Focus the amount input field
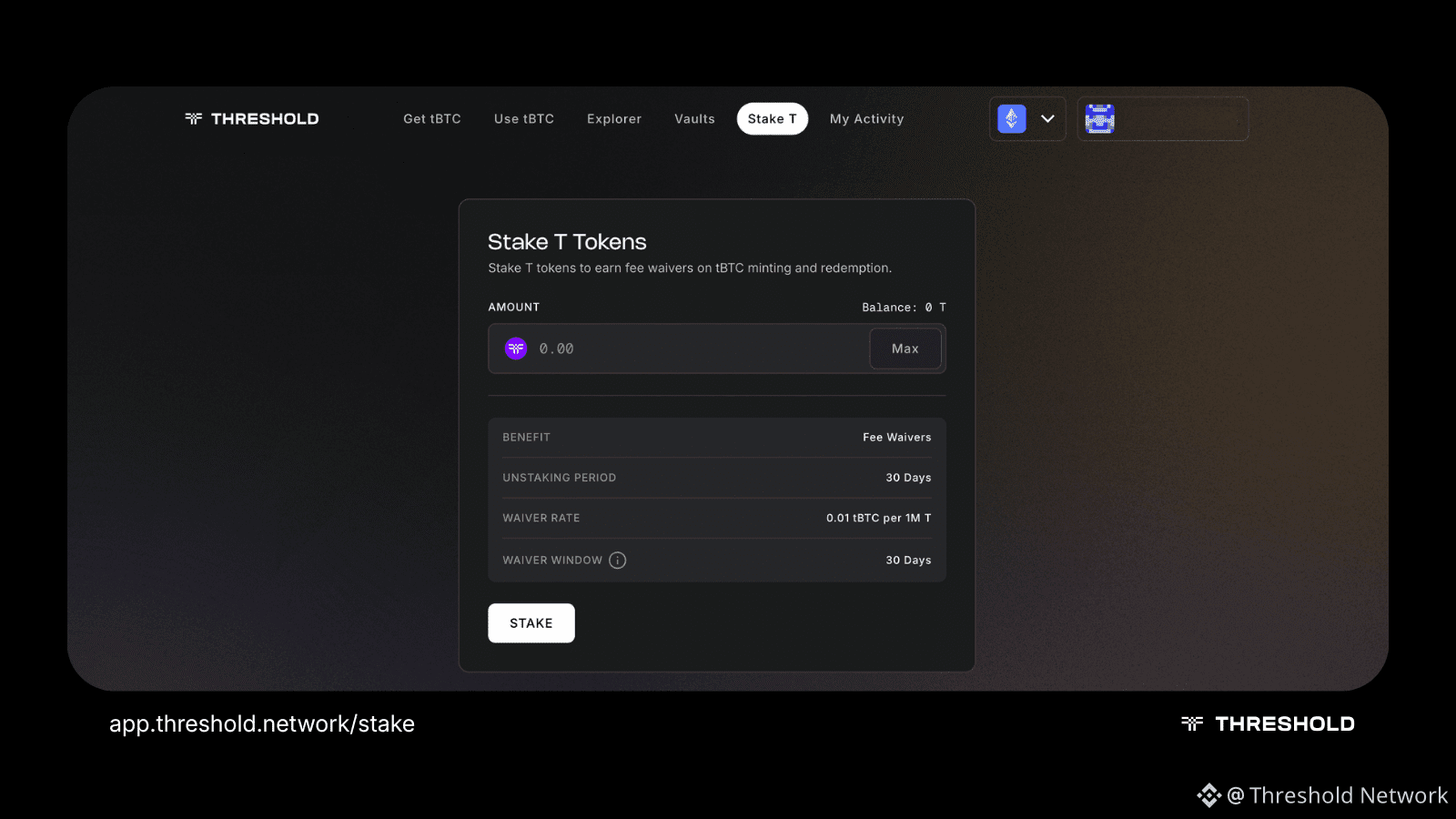The image size is (1456, 819). pyautogui.click(x=717, y=349)
